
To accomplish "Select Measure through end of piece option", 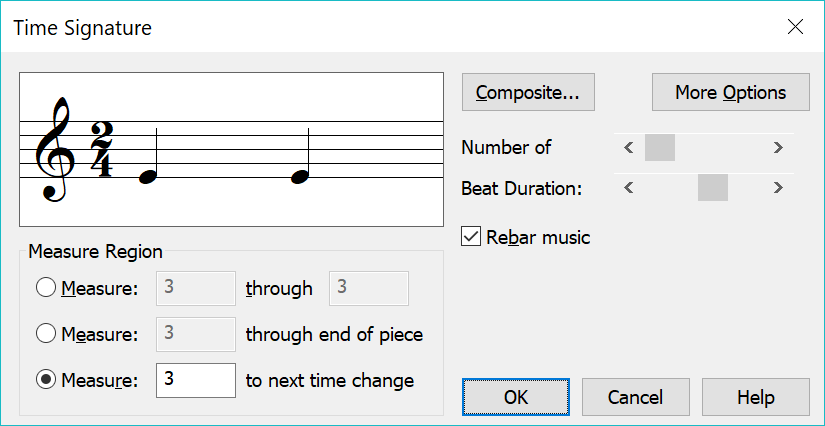I will (45, 334).
